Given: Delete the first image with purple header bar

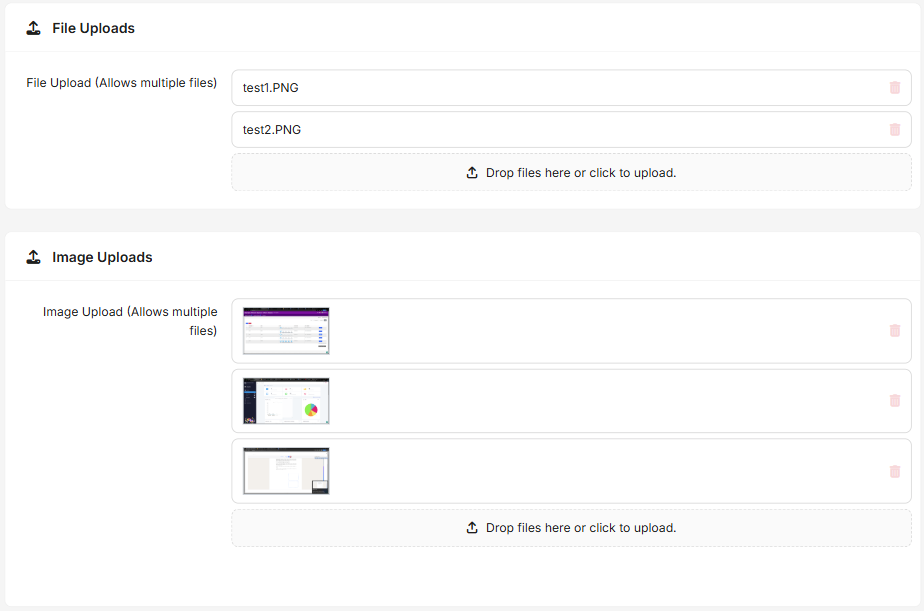Looking at the screenshot, I should pyautogui.click(x=894, y=331).
